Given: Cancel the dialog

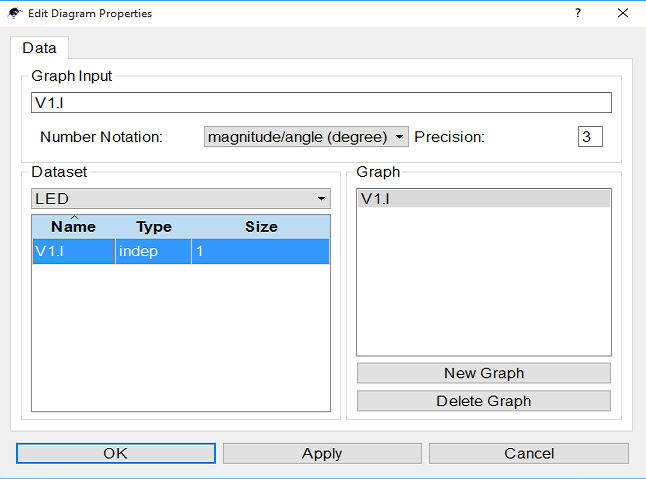Looking at the screenshot, I should tap(529, 453).
